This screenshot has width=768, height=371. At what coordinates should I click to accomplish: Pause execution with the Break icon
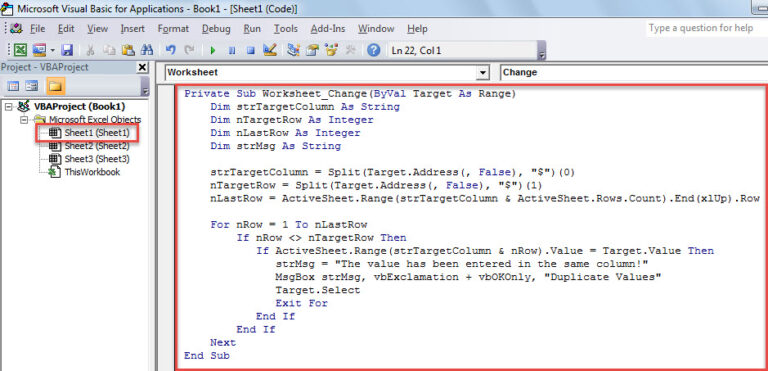pos(232,50)
